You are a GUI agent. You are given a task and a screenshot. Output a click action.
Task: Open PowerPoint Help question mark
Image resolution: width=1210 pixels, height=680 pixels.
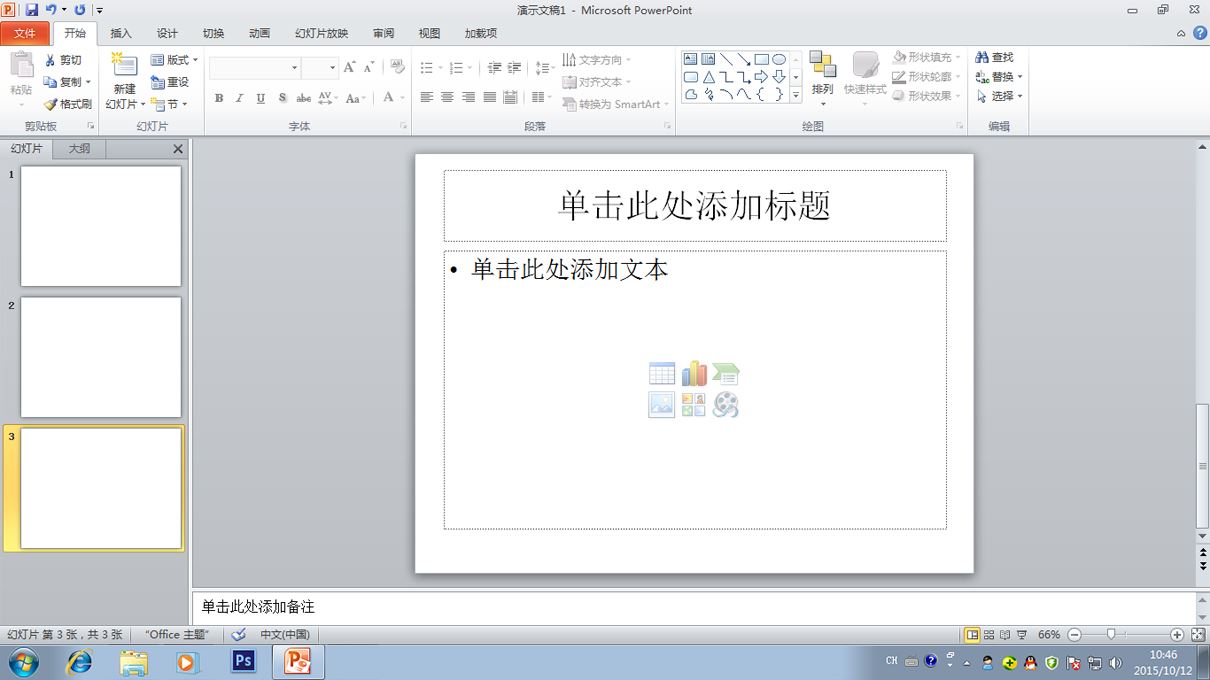(1199, 33)
